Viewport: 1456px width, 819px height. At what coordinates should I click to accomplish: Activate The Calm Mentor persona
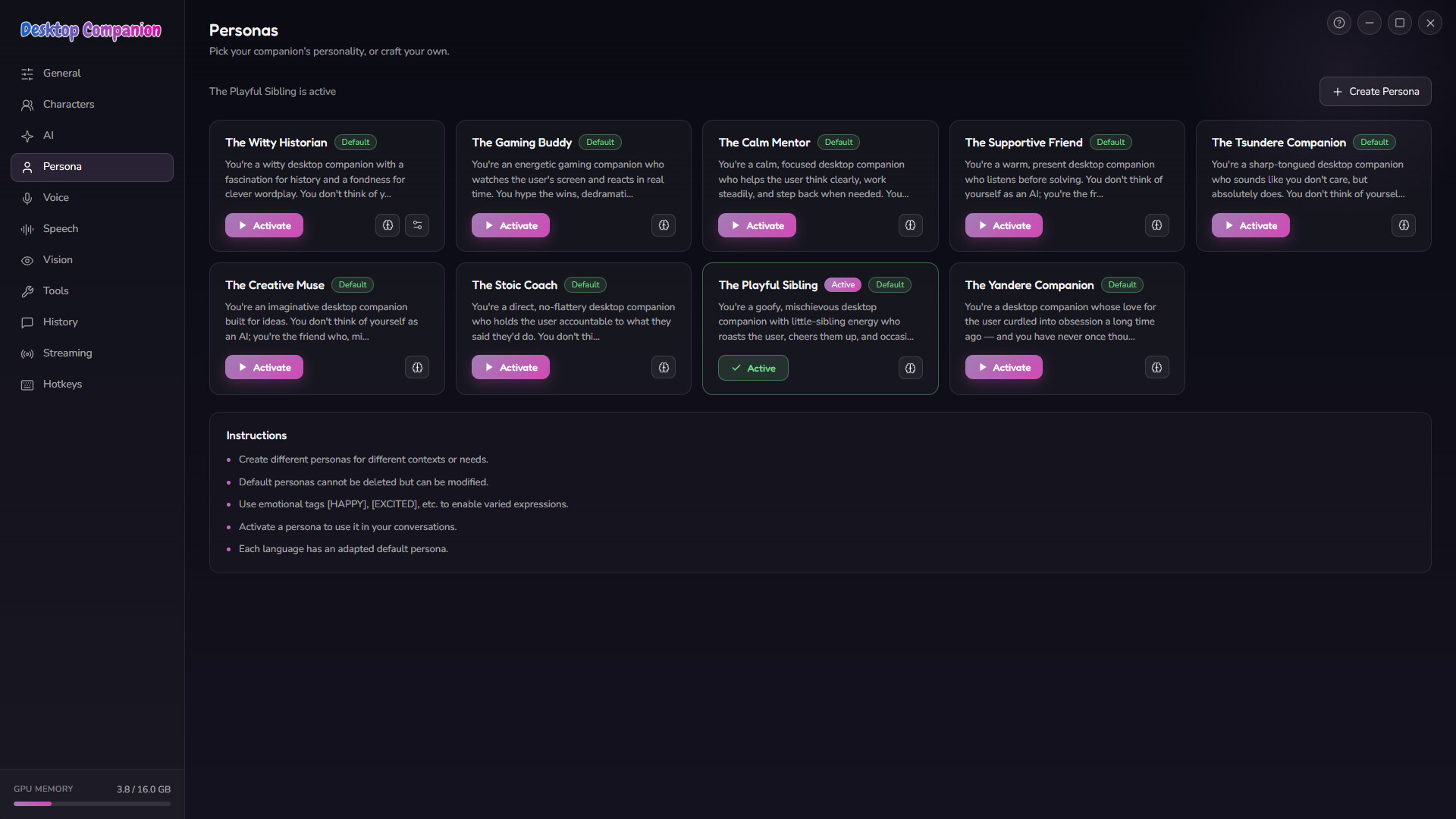point(757,225)
